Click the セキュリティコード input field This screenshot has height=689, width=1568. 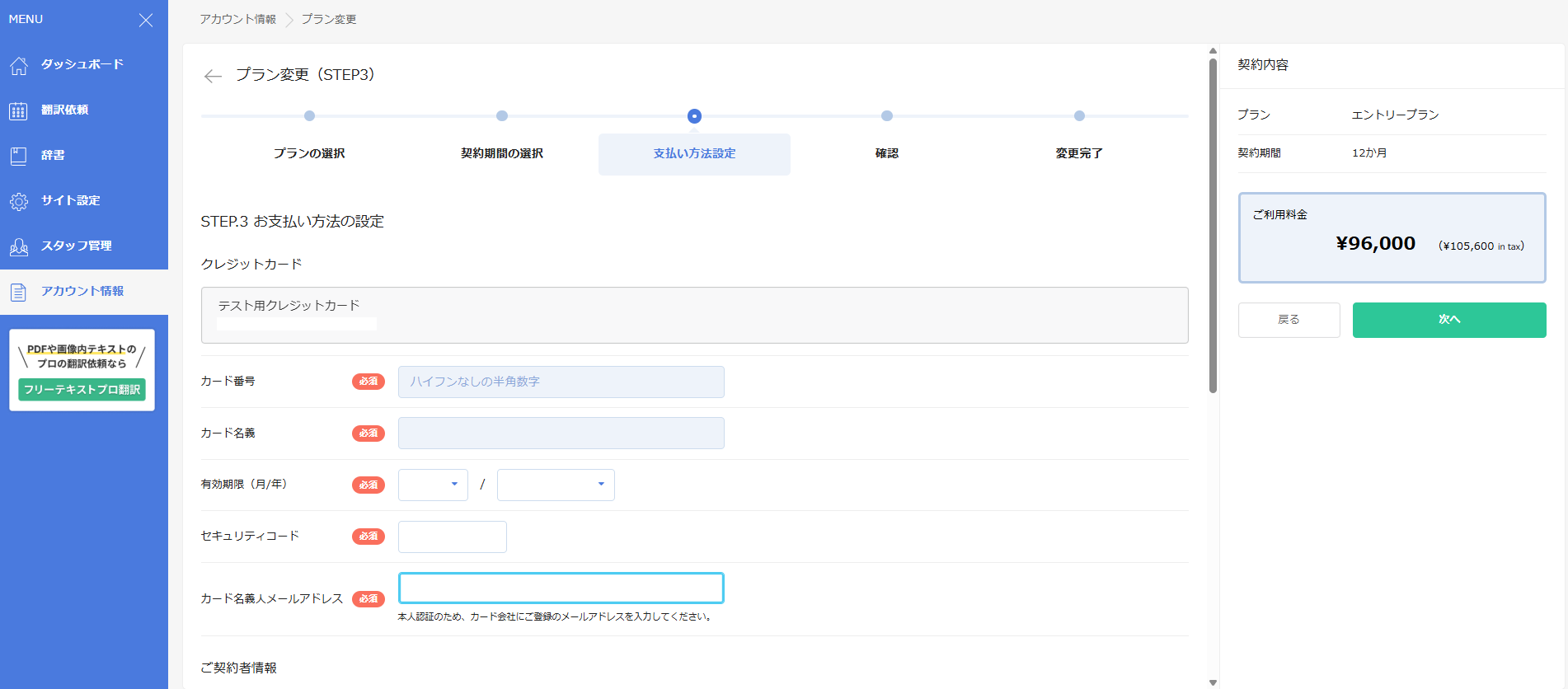click(x=452, y=537)
